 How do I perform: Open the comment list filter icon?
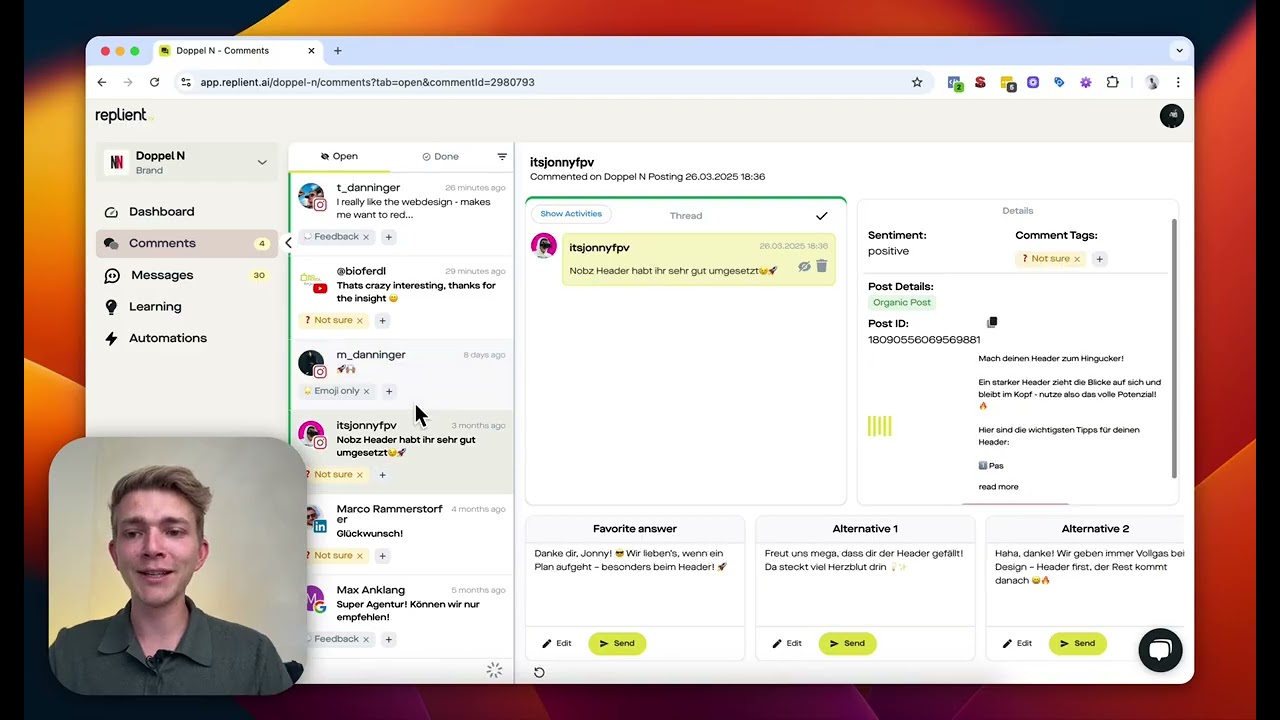click(x=502, y=156)
